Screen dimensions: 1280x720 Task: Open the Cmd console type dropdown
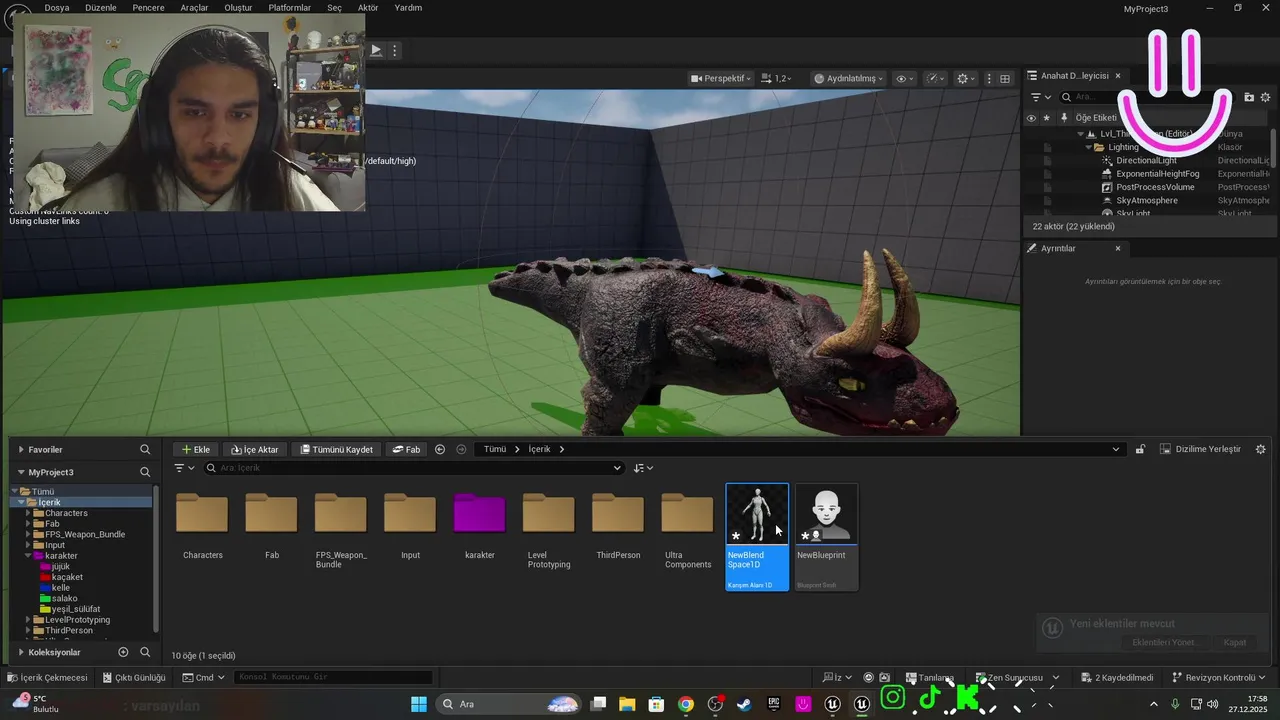203,678
